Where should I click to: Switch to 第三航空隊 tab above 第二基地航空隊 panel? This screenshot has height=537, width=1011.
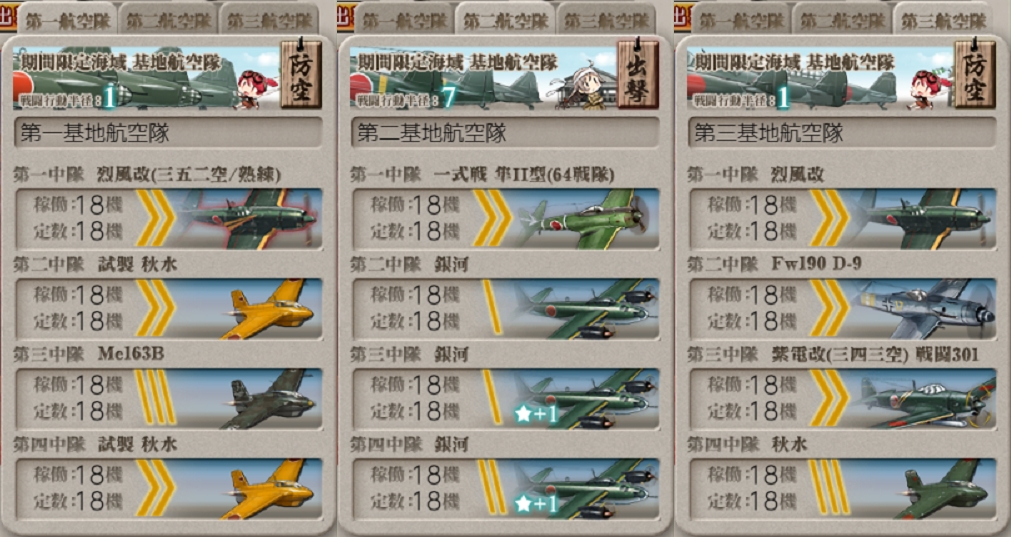tap(605, 19)
